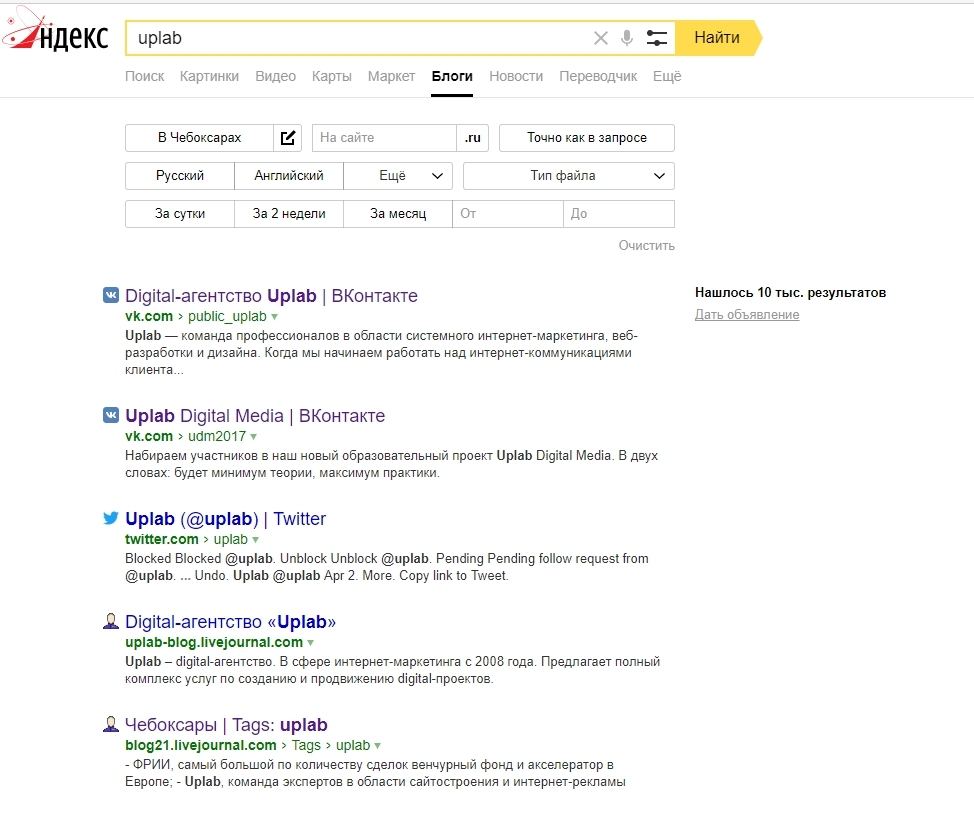Screen dimensions: 974x817
Task: Switch to the Видео tab
Action: (x=275, y=76)
